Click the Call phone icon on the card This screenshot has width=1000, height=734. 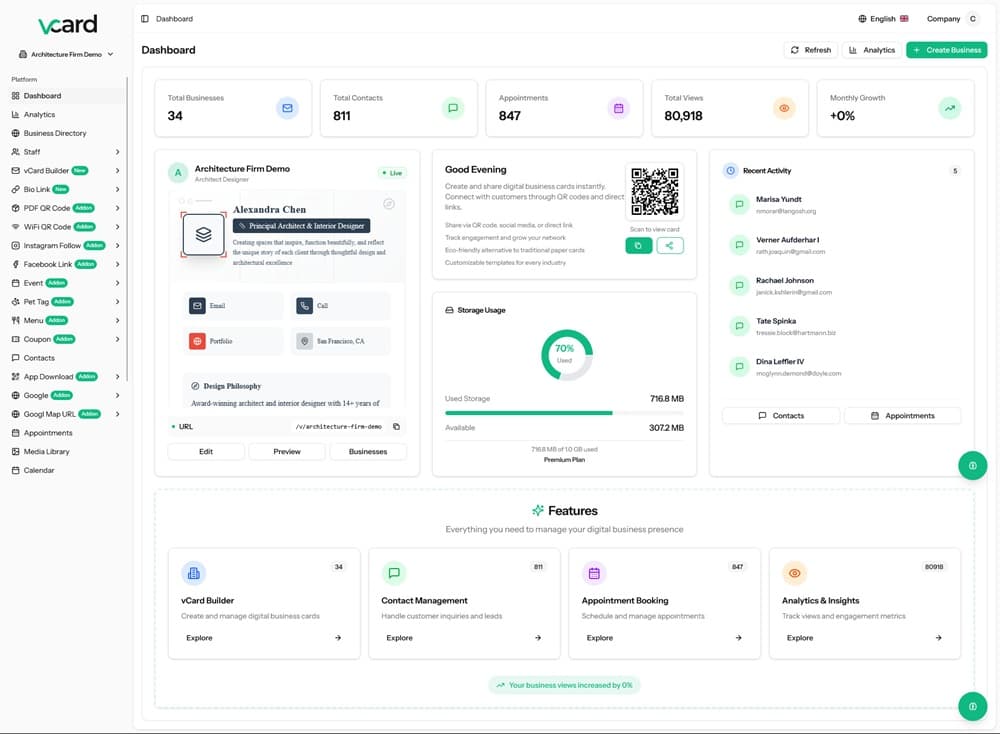coord(304,306)
